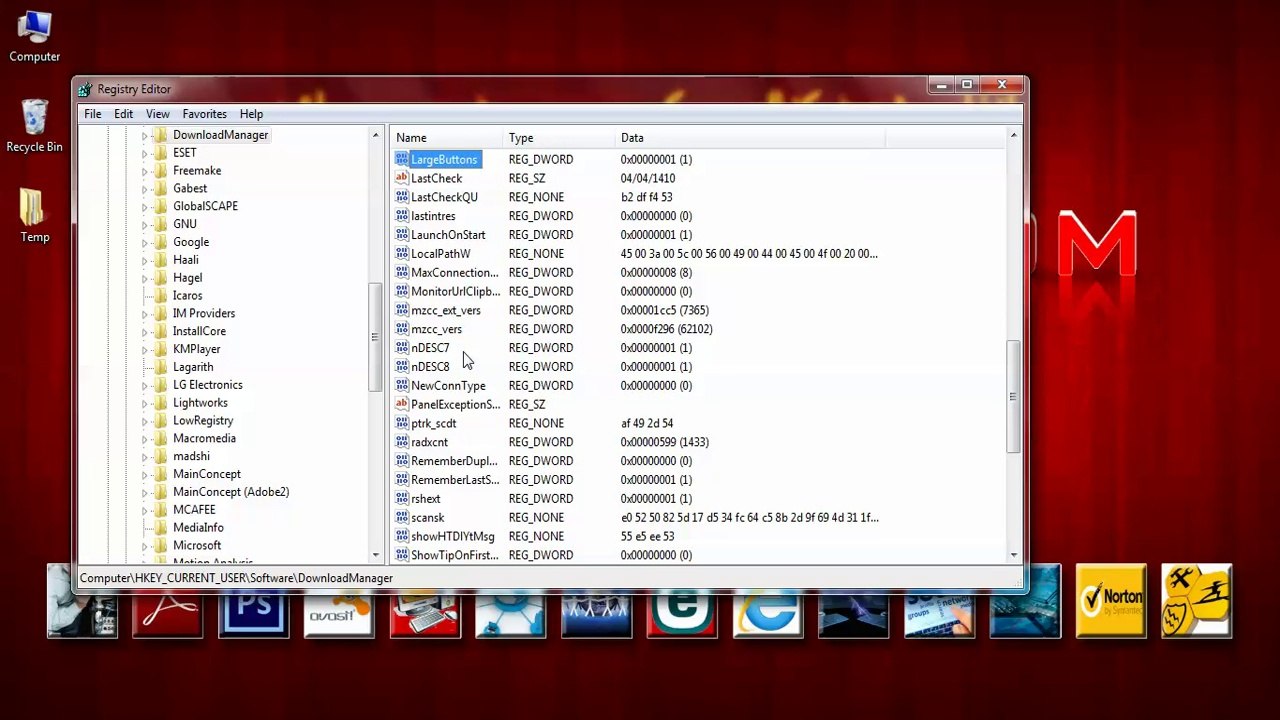
Task: Click the tree pane scroll down arrow
Action: coord(376,555)
